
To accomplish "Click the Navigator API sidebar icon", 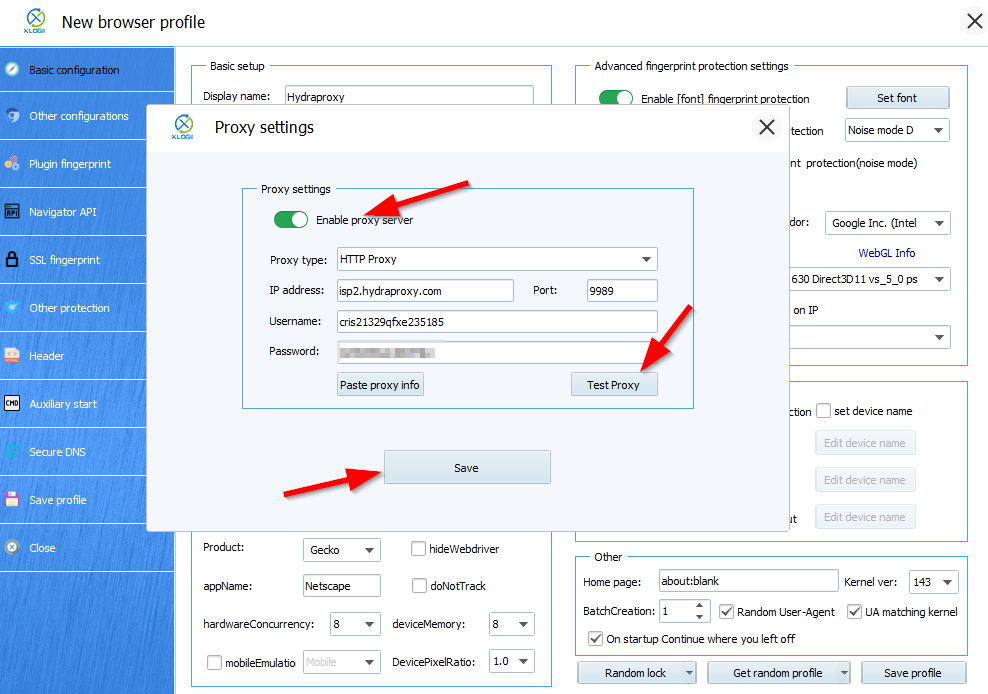I will pos(12,212).
